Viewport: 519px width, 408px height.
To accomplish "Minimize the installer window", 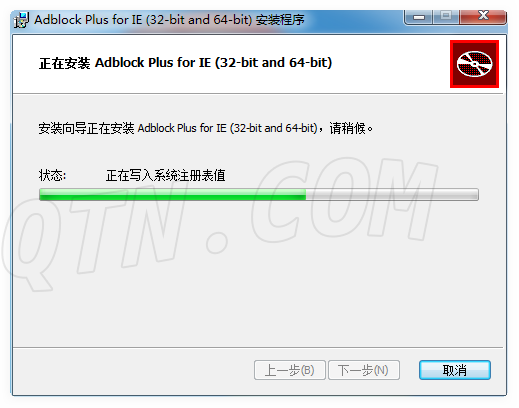I will tap(419, 17).
